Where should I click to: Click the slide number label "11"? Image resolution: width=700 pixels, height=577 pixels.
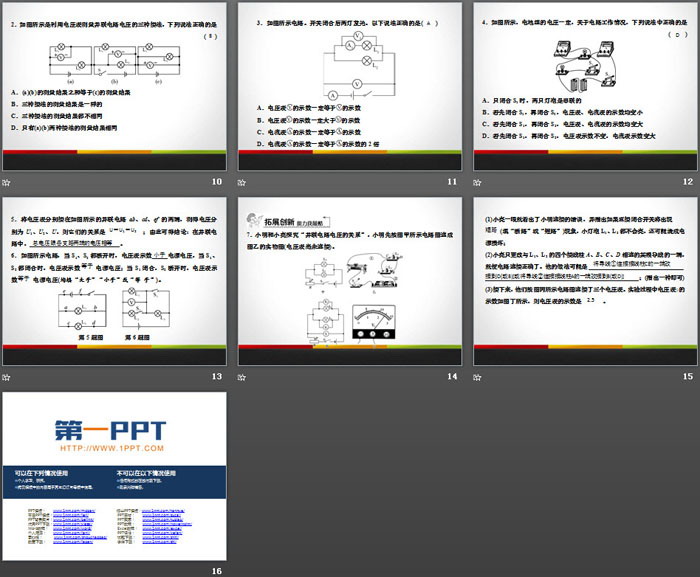click(452, 182)
